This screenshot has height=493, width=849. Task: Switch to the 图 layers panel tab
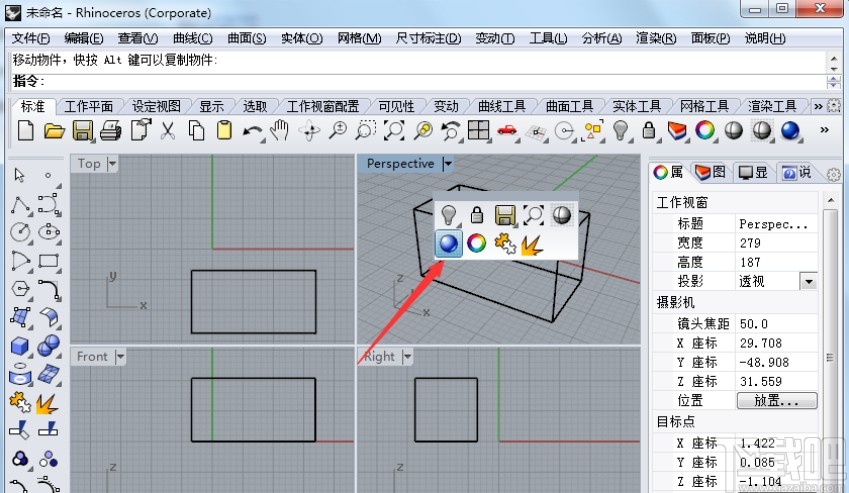tap(710, 173)
